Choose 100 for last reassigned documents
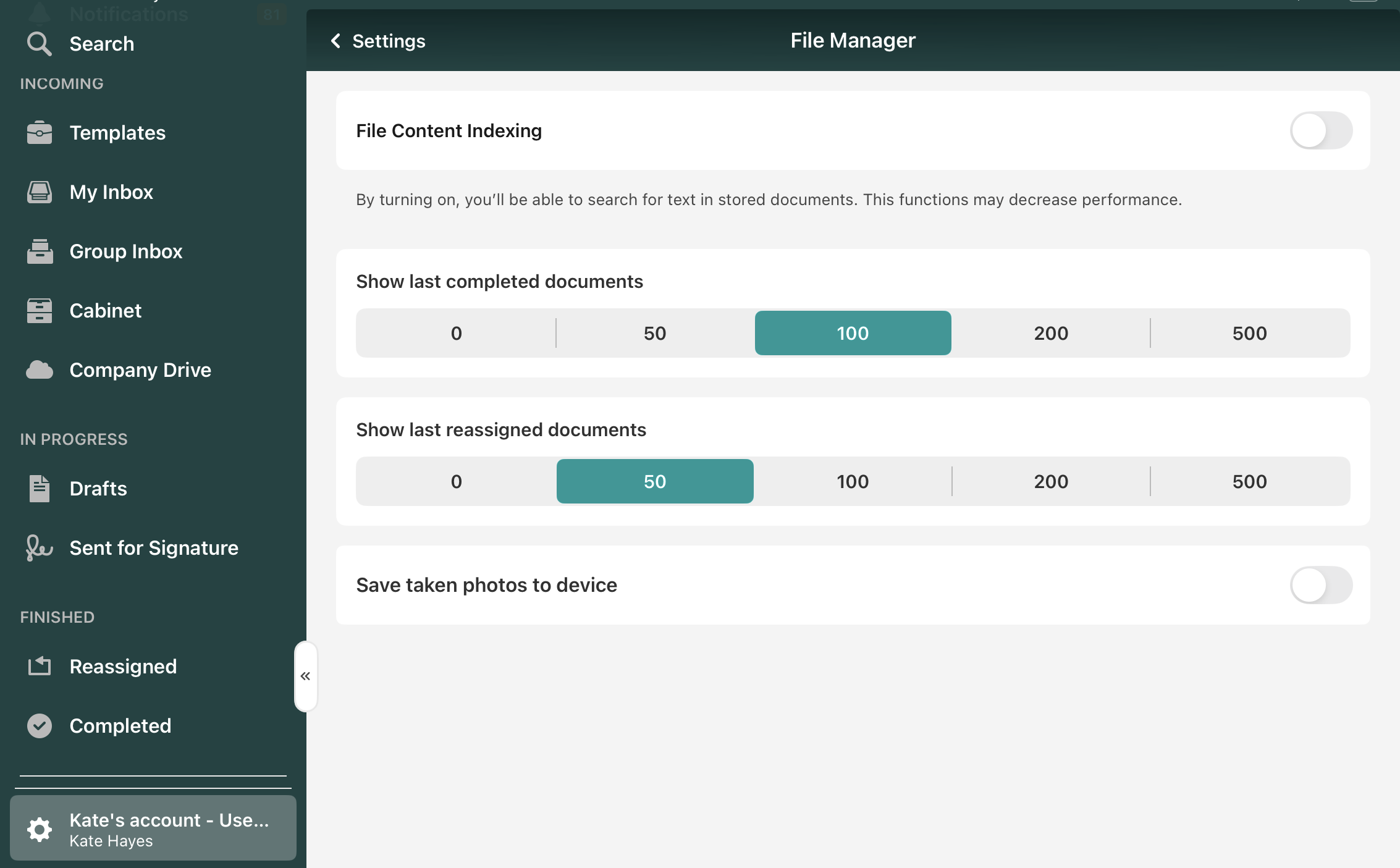Viewport: 1400px width, 868px height. click(x=852, y=481)
